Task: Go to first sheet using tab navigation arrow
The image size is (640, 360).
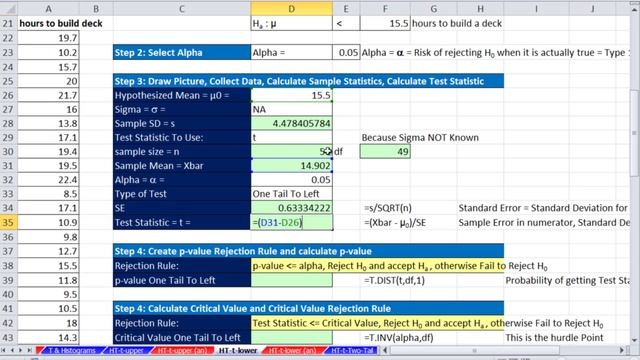Action: coord(4,350)
